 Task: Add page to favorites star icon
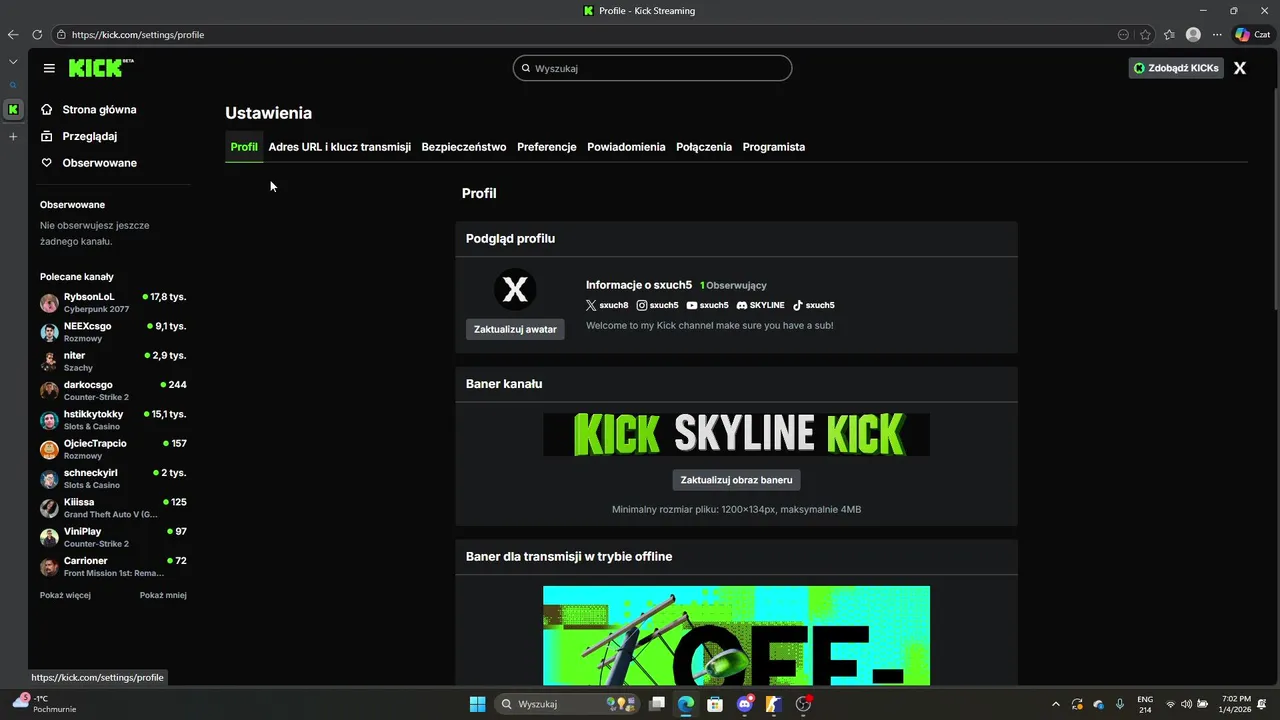(x=1145, y=34)
